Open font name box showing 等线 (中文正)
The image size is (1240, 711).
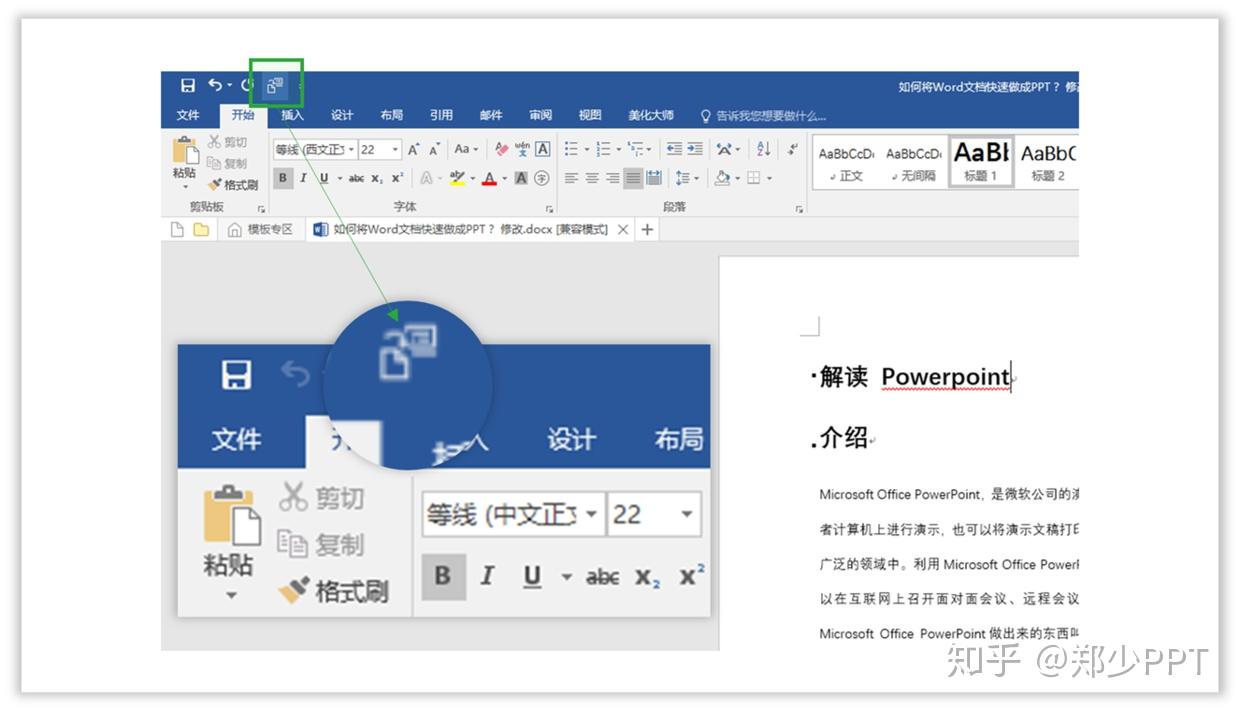click(513, 515)
